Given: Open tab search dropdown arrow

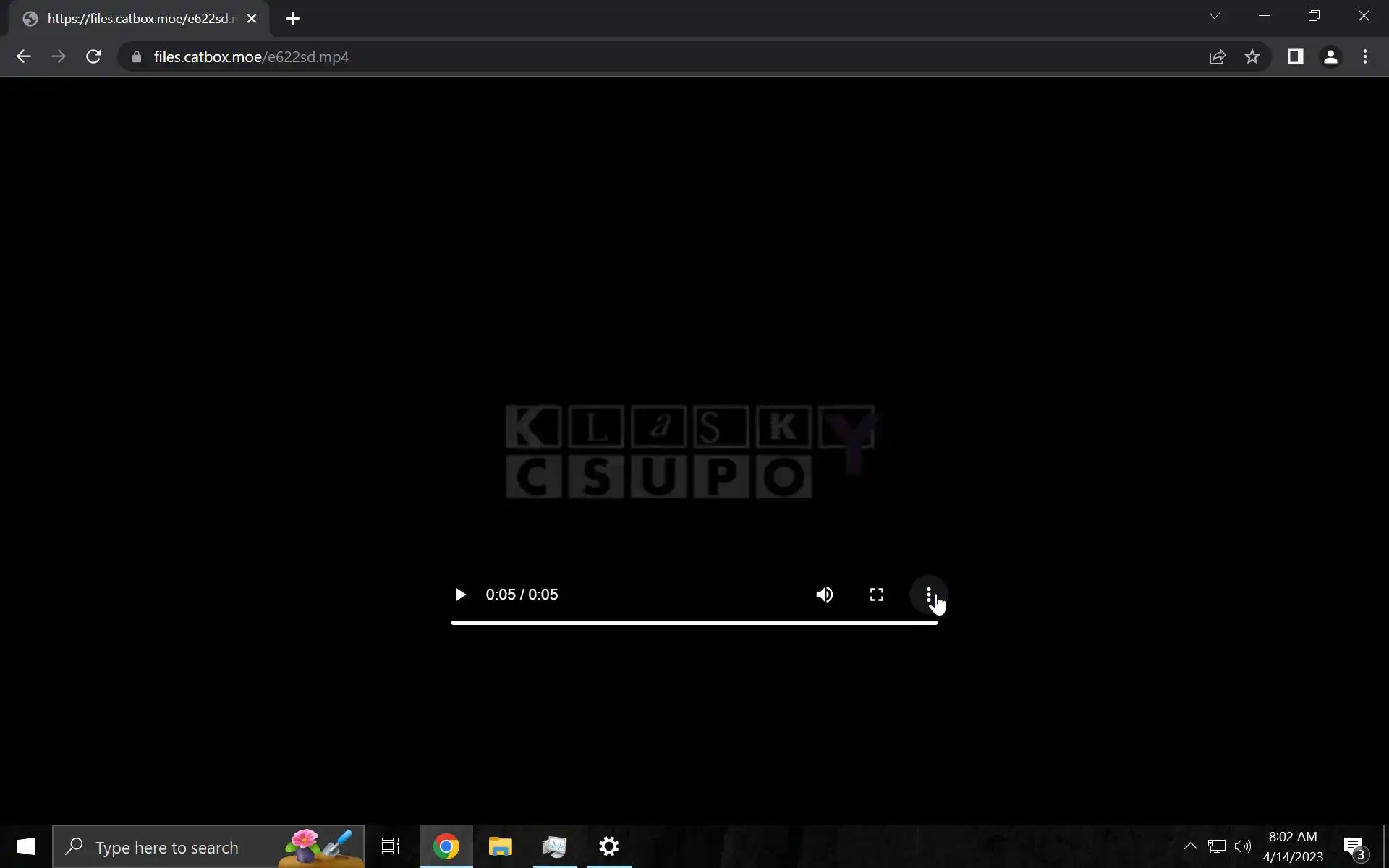Looking at the screenshot, I should tap(1215, 16).
